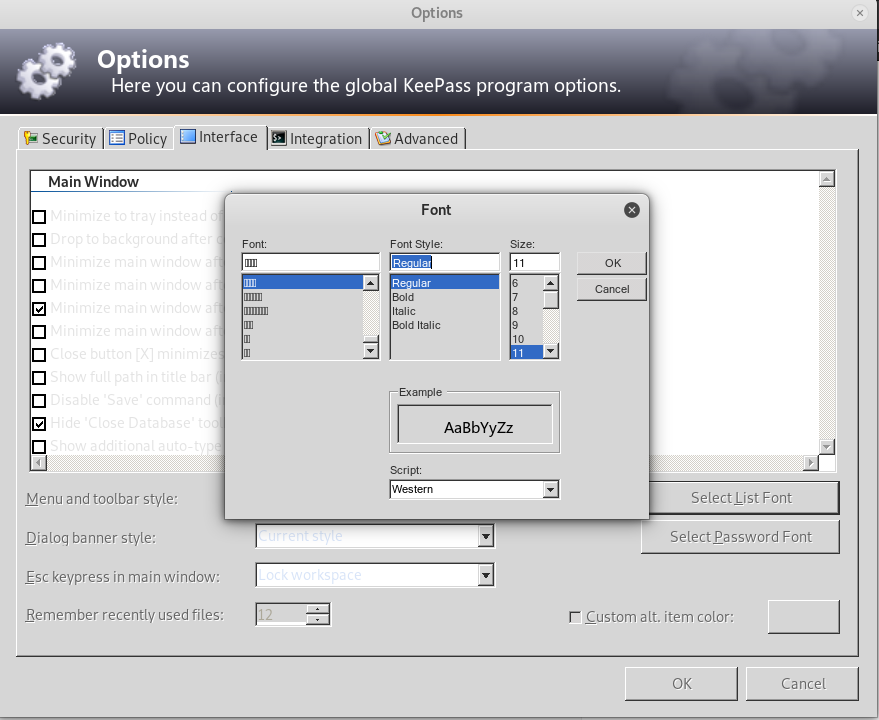879x720 pixels.
Task: Toggle 'Disable Save command' checkbox
Action: pyautogui.click(x=39, y=400)
